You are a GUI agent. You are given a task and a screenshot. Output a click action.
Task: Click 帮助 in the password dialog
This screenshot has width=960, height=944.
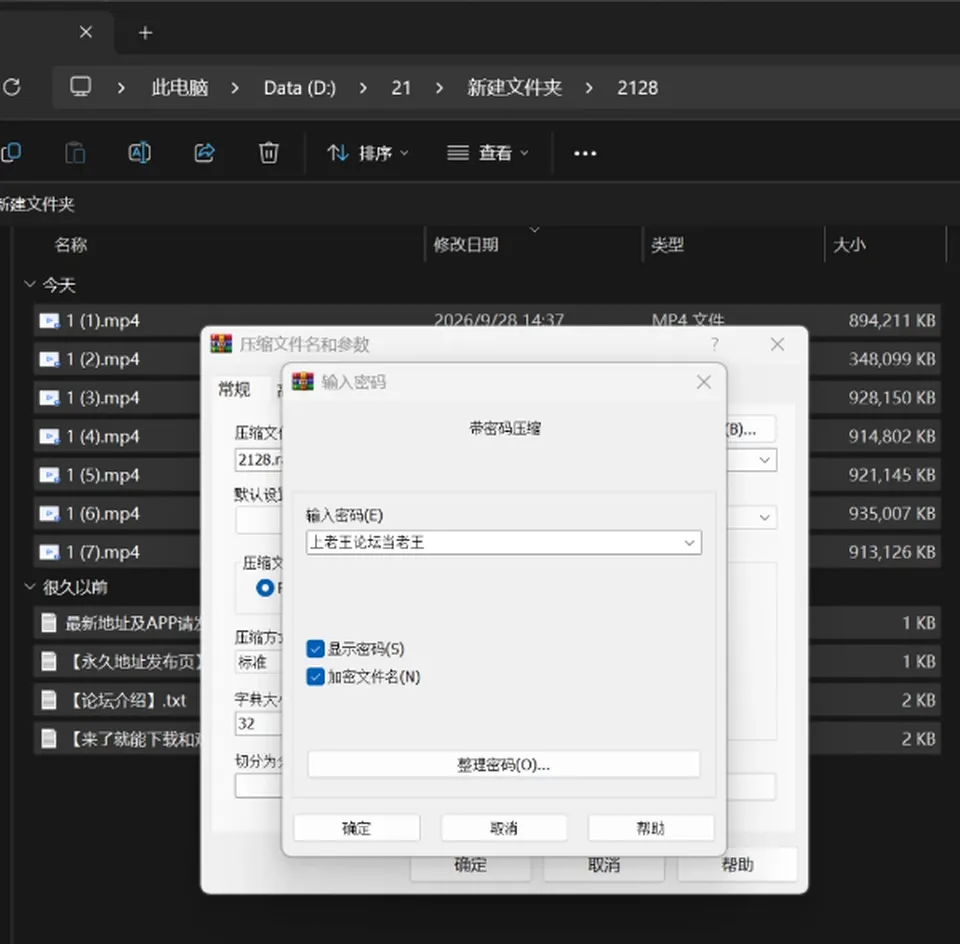651,828
